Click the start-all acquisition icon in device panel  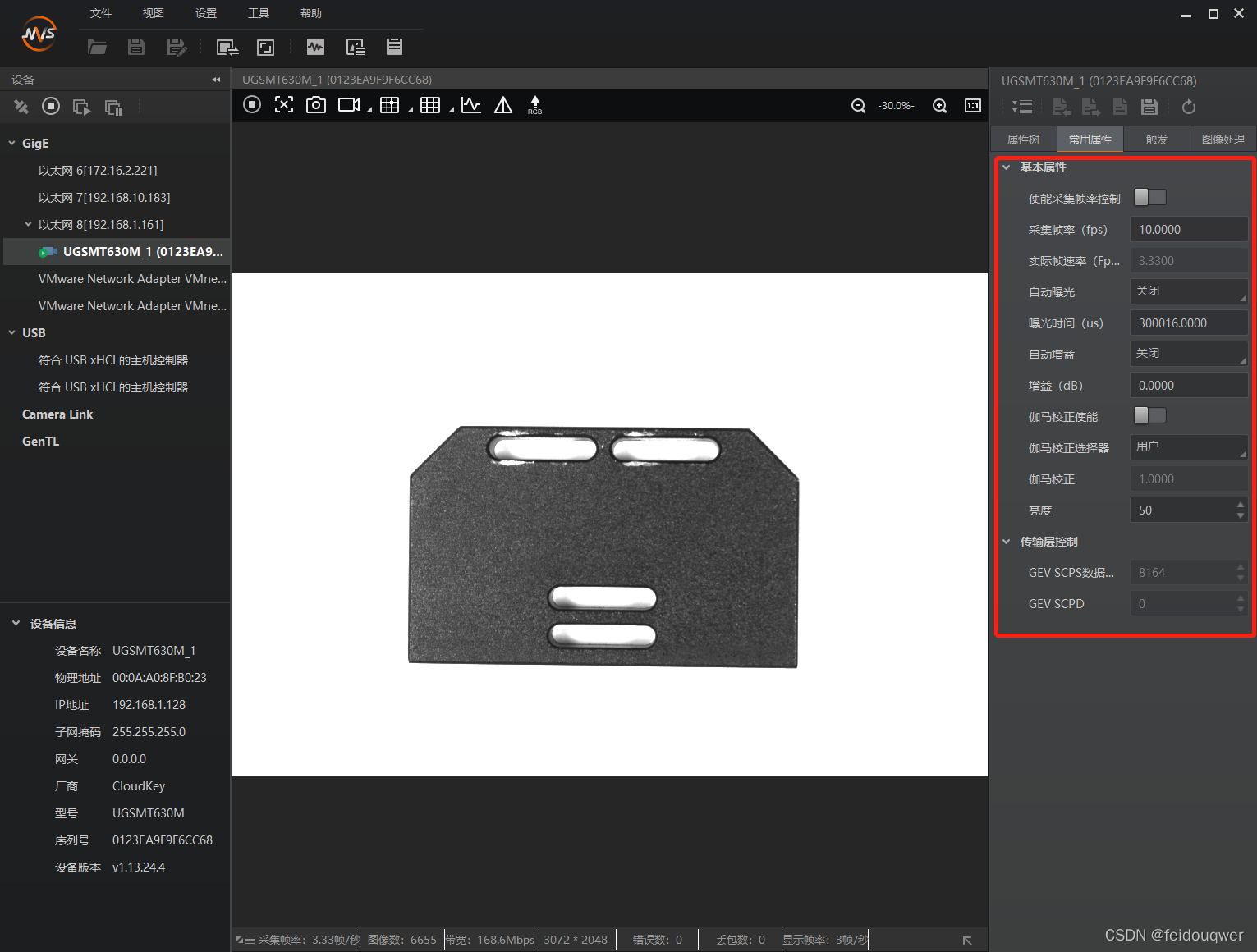tap(81, 107)
